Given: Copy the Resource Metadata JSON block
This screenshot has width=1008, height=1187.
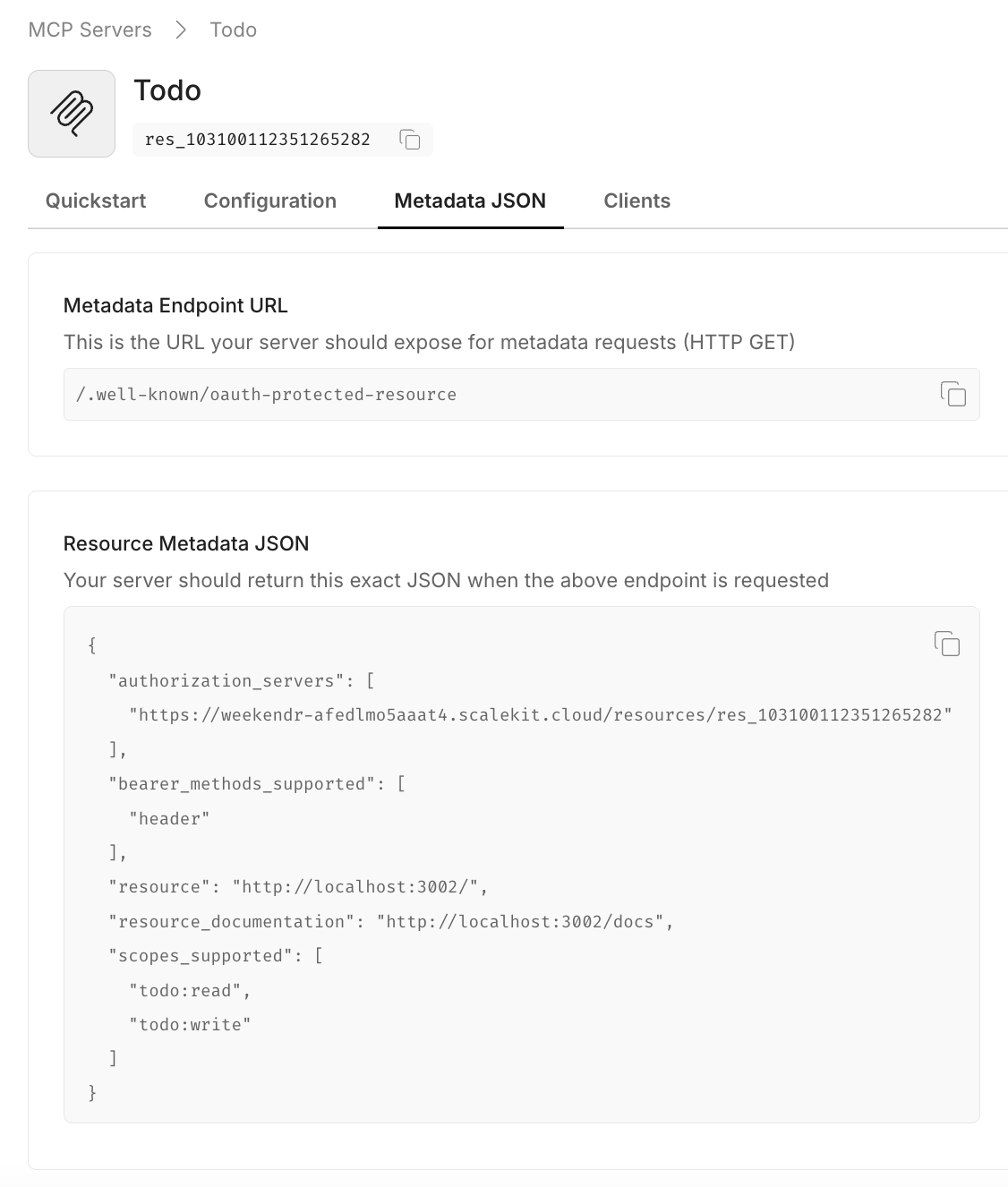Looking at the screenshot, I should point(946,644).
